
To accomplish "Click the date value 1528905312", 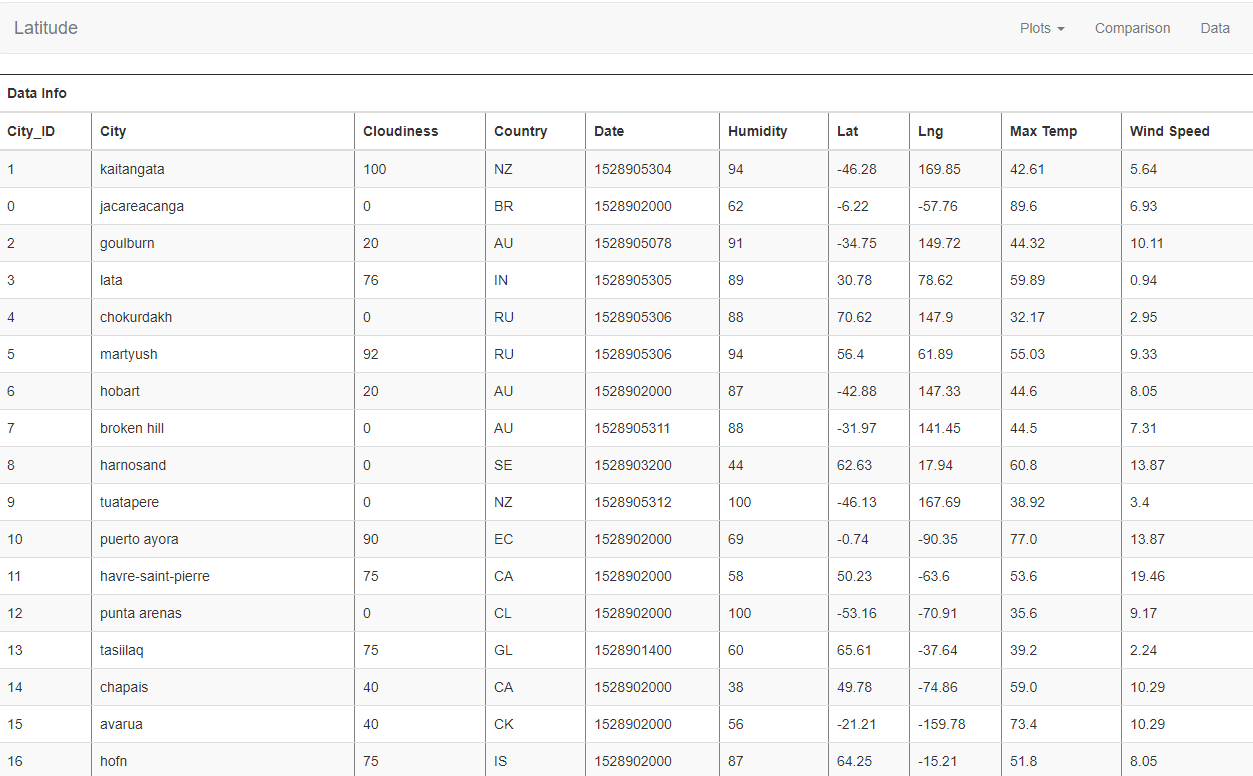I will [x=633, y=502].
